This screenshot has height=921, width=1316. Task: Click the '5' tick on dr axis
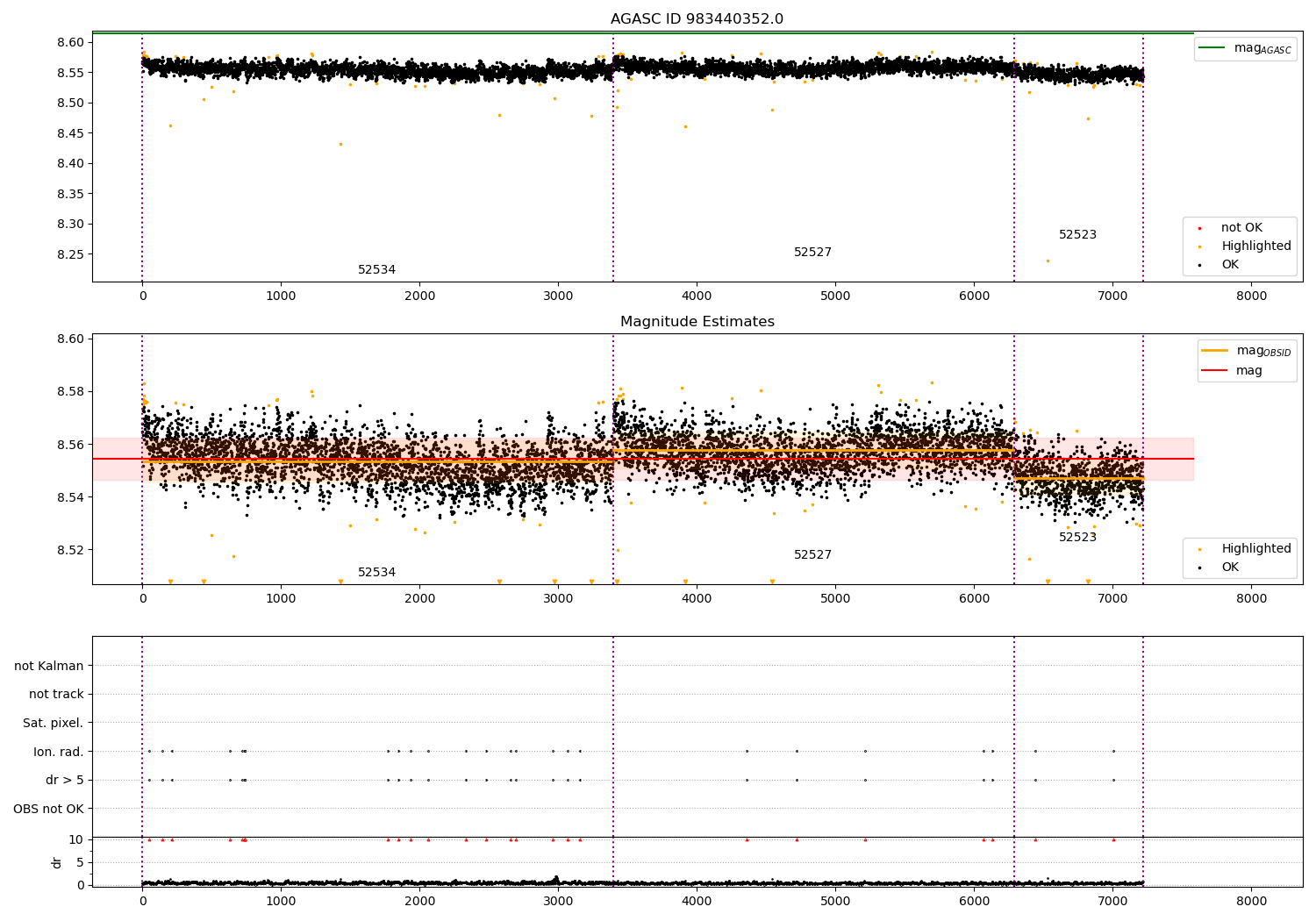(80, 863)
